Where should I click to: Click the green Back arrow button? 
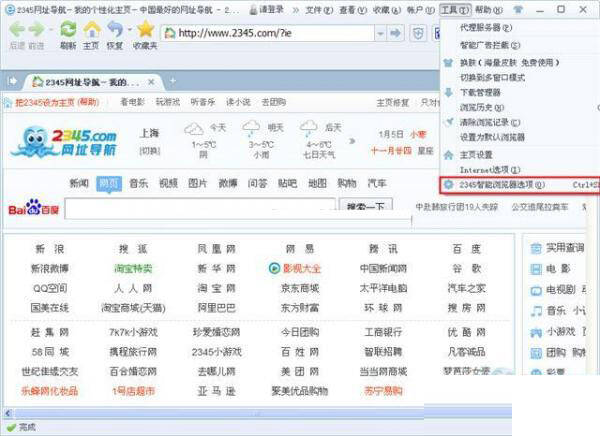(17, 29)
